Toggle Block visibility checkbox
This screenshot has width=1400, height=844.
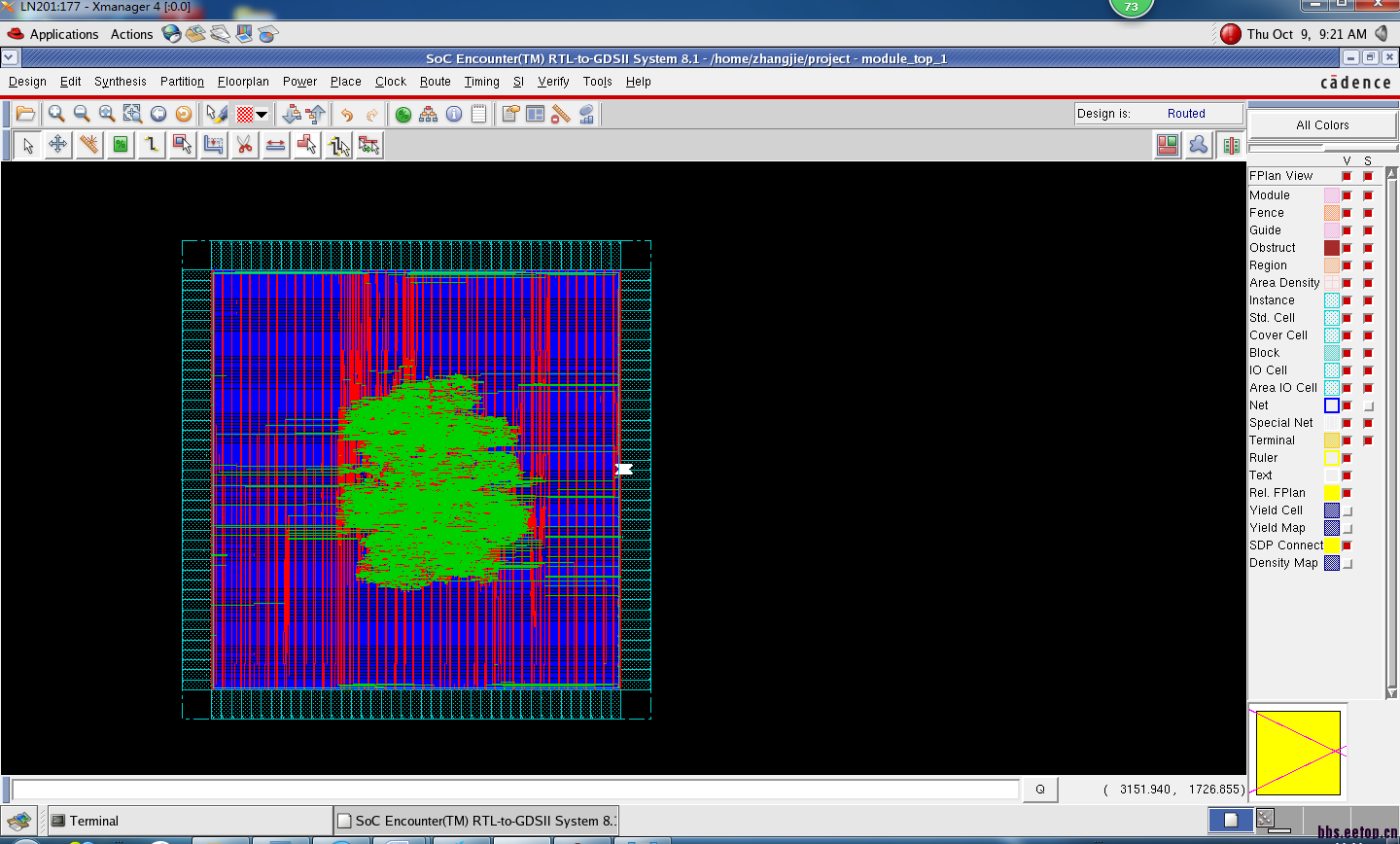1347,353
